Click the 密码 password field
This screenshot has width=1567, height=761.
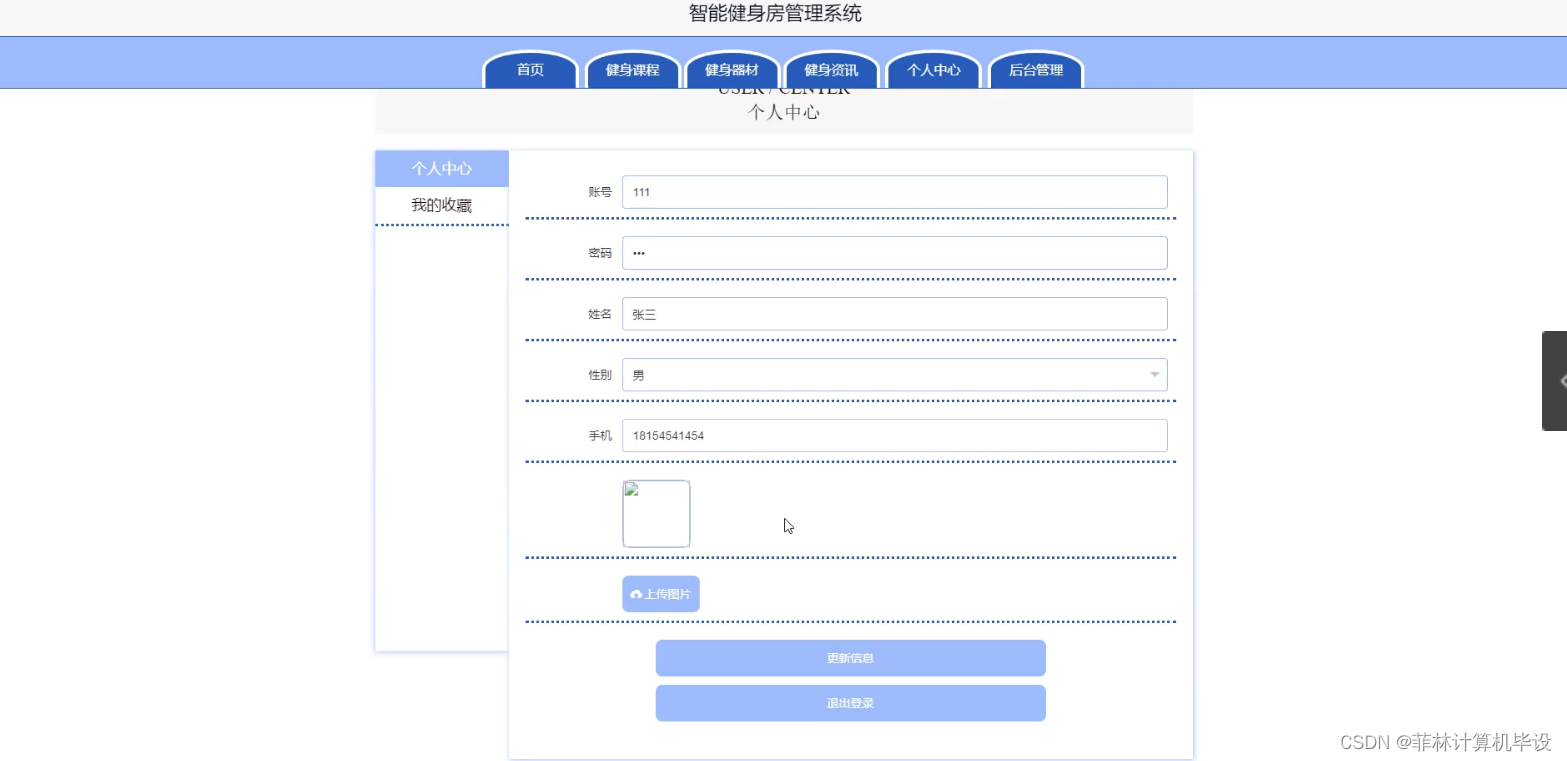point(894,252)
